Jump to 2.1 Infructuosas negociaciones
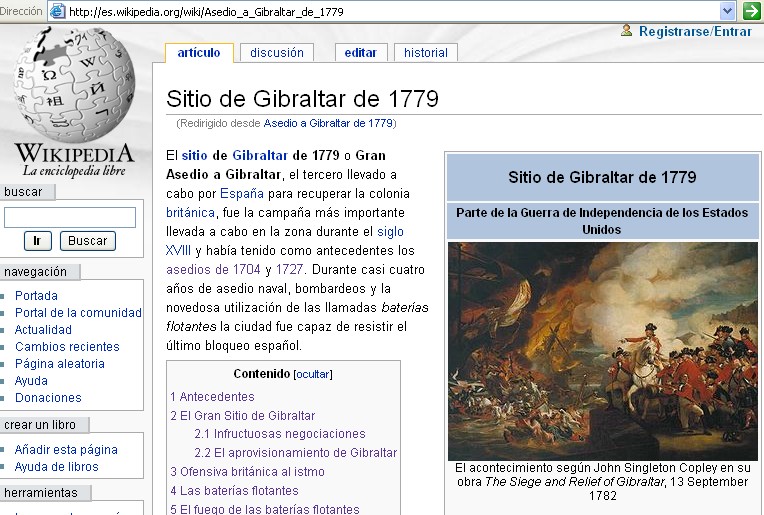Viewport: 764px width, 515px height. pyautogui.click(x=280, y=434)
